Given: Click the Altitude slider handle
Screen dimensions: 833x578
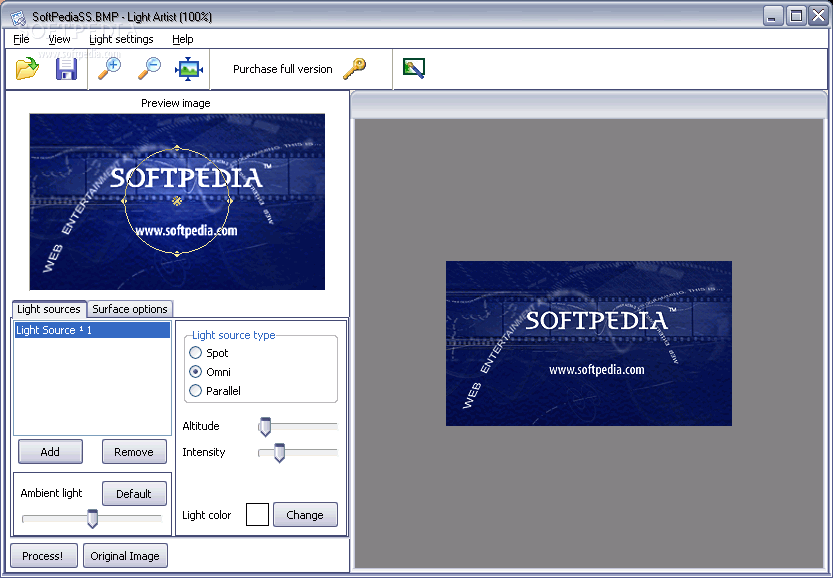Looking at the screenshot, I should tap(265, 427).
